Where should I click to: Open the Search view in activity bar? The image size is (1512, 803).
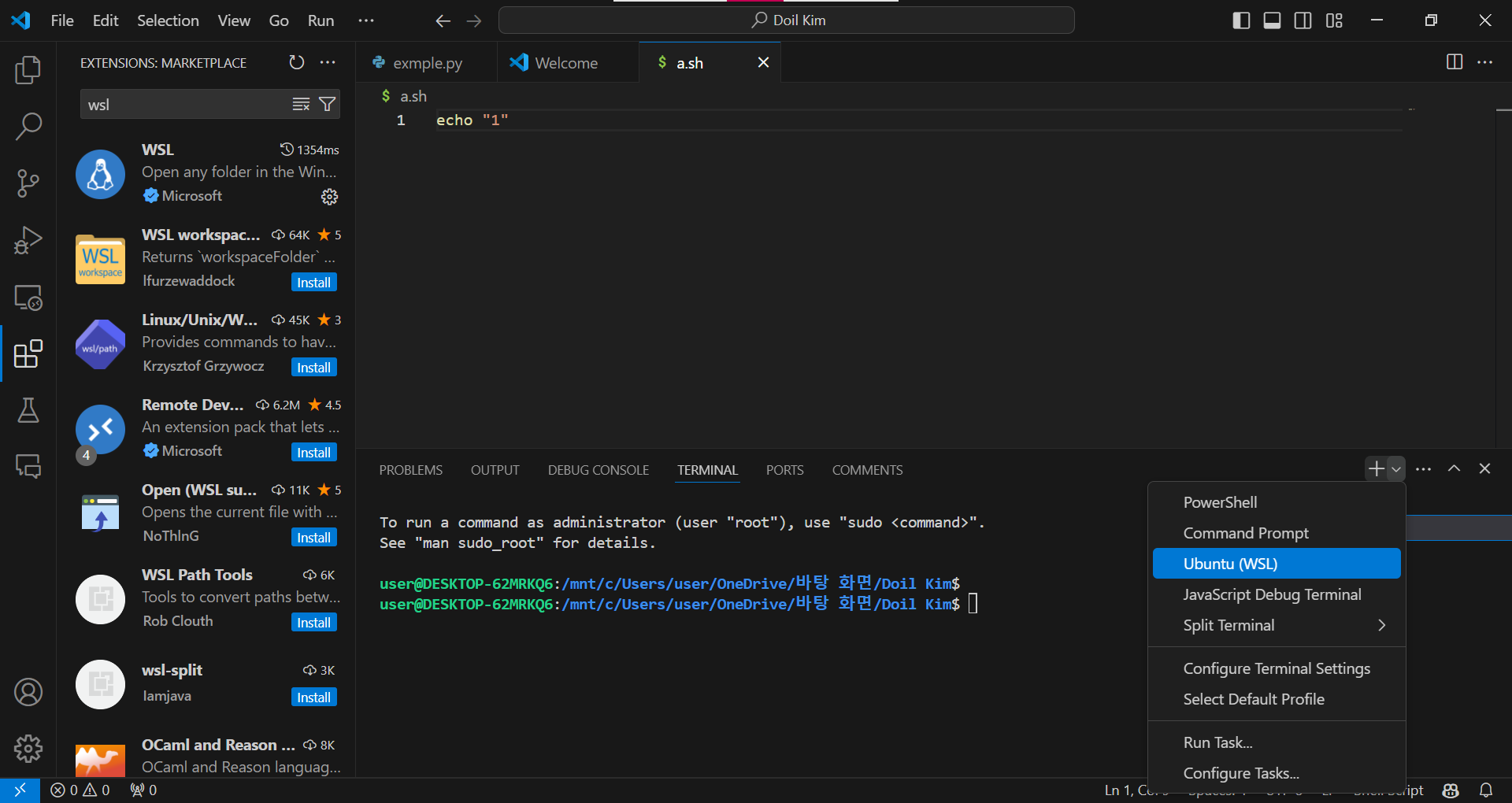click(28, 126)
